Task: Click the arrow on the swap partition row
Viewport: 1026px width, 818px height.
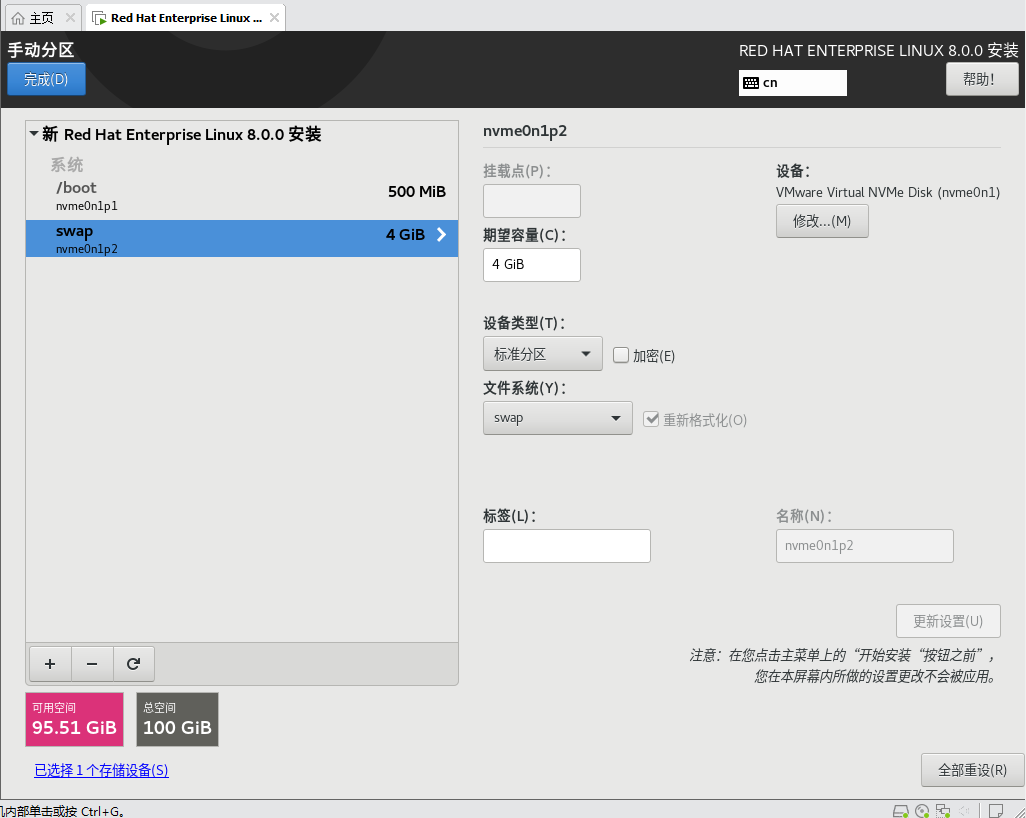Action: coord(442,234)
